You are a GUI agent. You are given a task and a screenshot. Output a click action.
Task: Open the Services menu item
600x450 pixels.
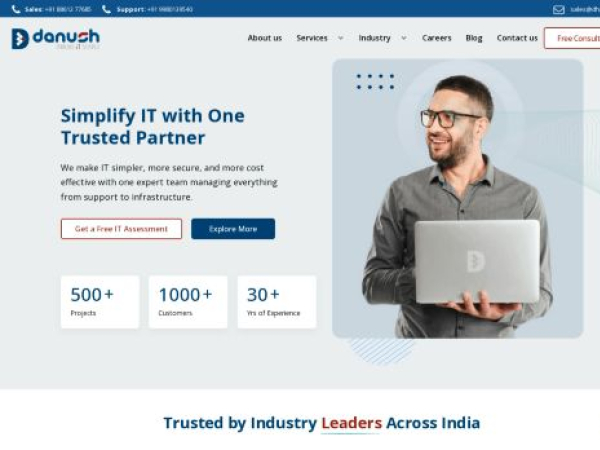coord(312,38)
